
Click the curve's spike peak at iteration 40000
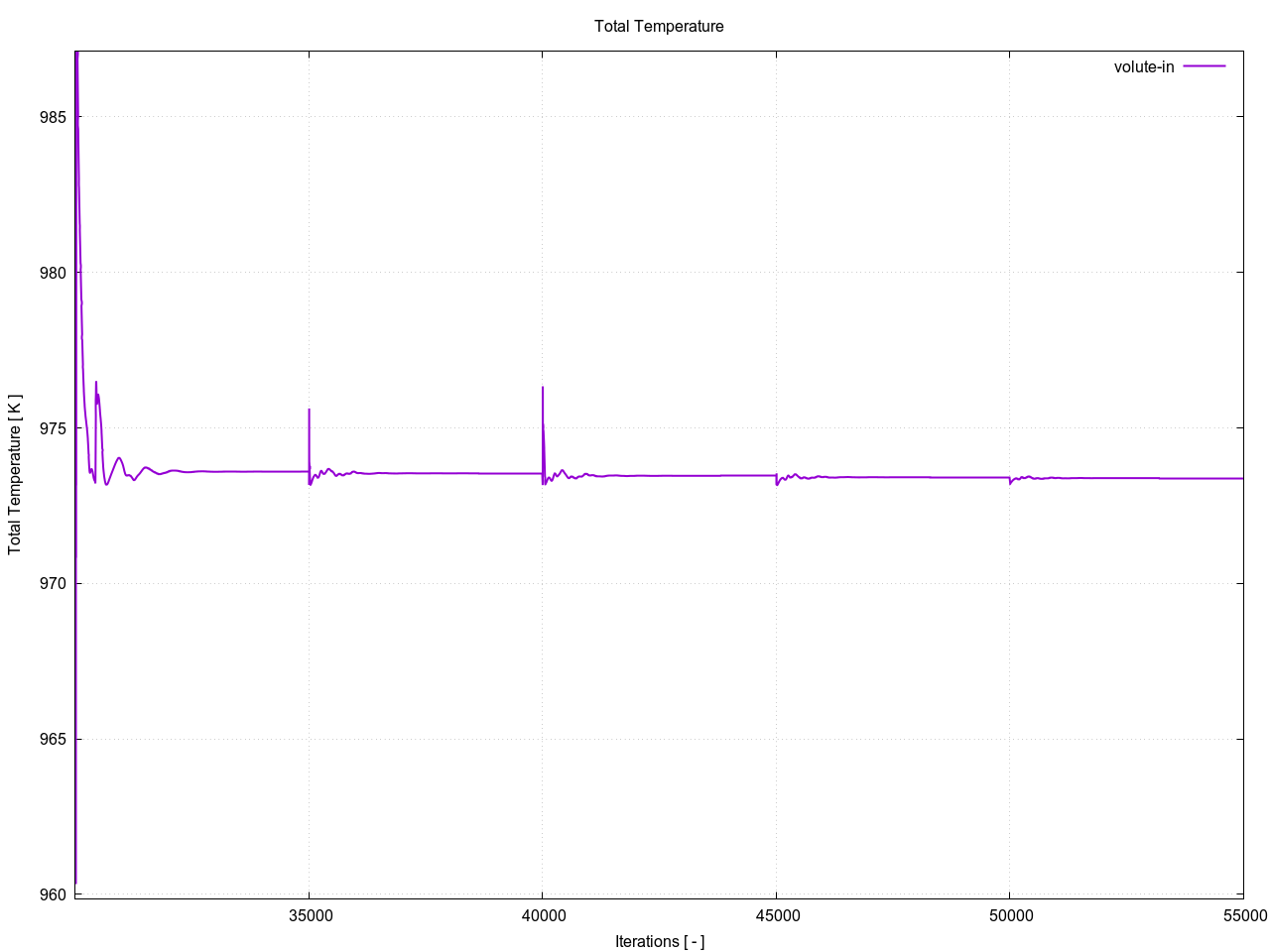pos(543,388)
